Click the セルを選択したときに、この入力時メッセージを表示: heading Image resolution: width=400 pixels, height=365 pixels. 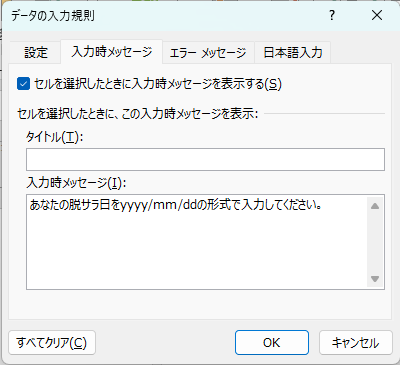(138, 114)
